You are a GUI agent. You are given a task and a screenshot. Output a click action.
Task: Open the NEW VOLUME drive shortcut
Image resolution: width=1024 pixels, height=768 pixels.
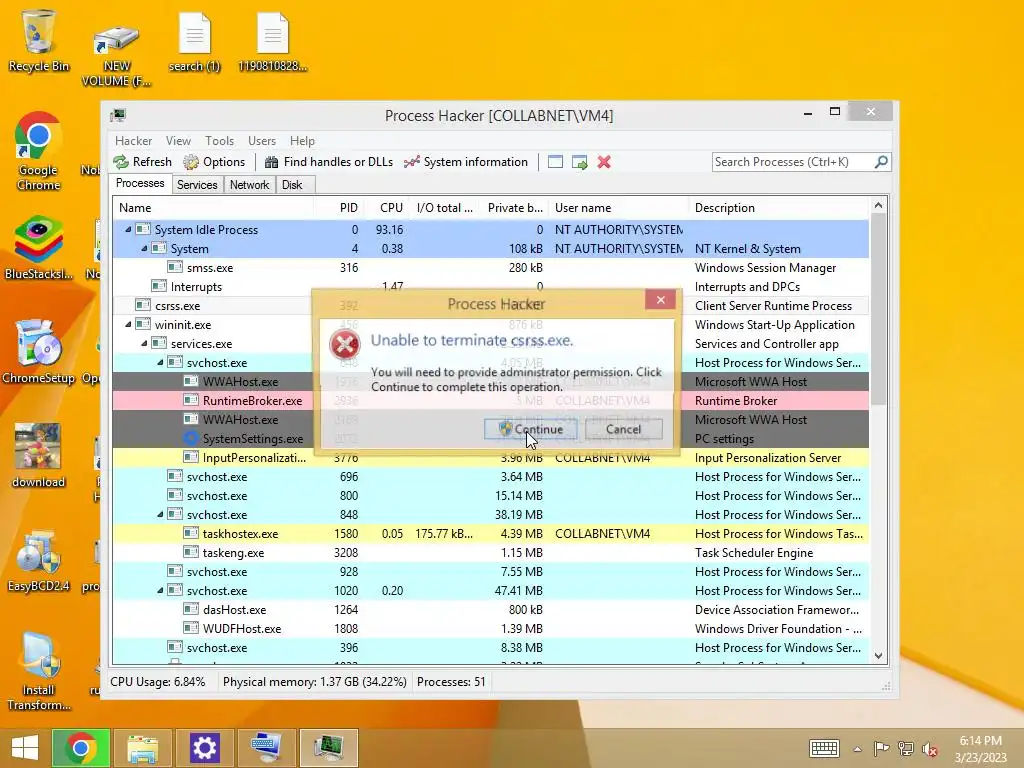click(x=116, y=56)
